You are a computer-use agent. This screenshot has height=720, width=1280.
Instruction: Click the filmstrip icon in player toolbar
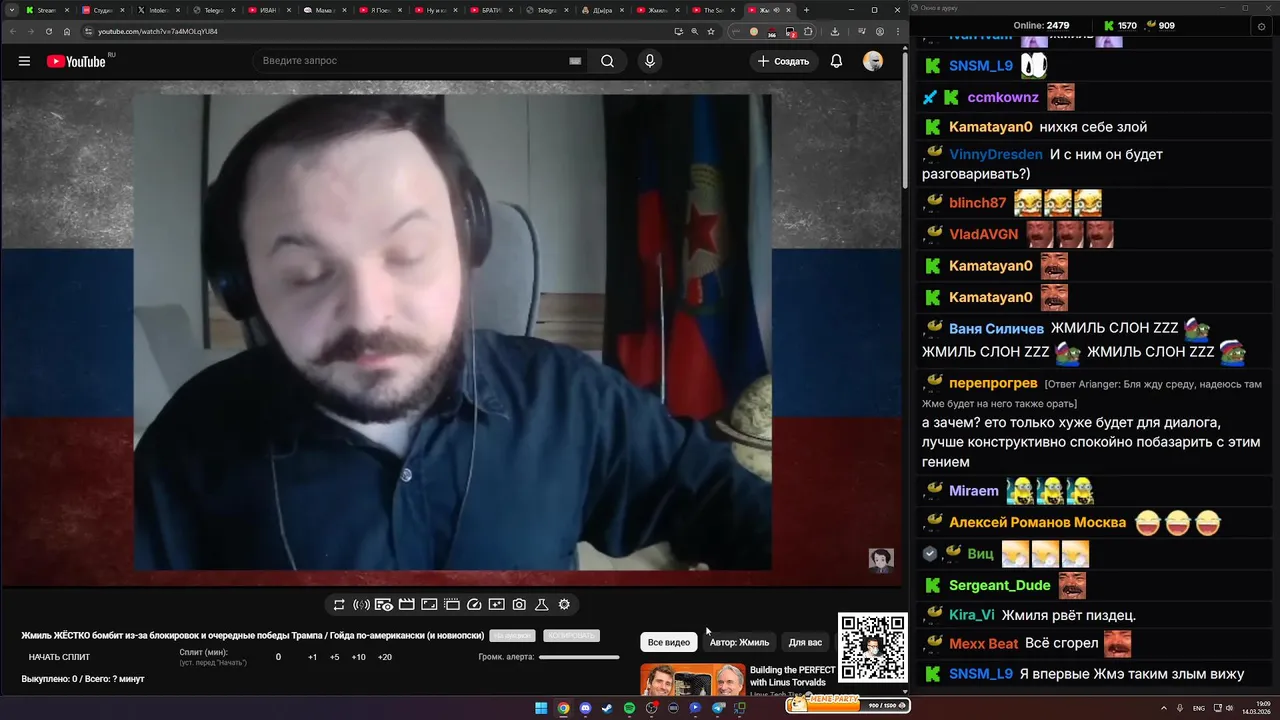(451, 605)
